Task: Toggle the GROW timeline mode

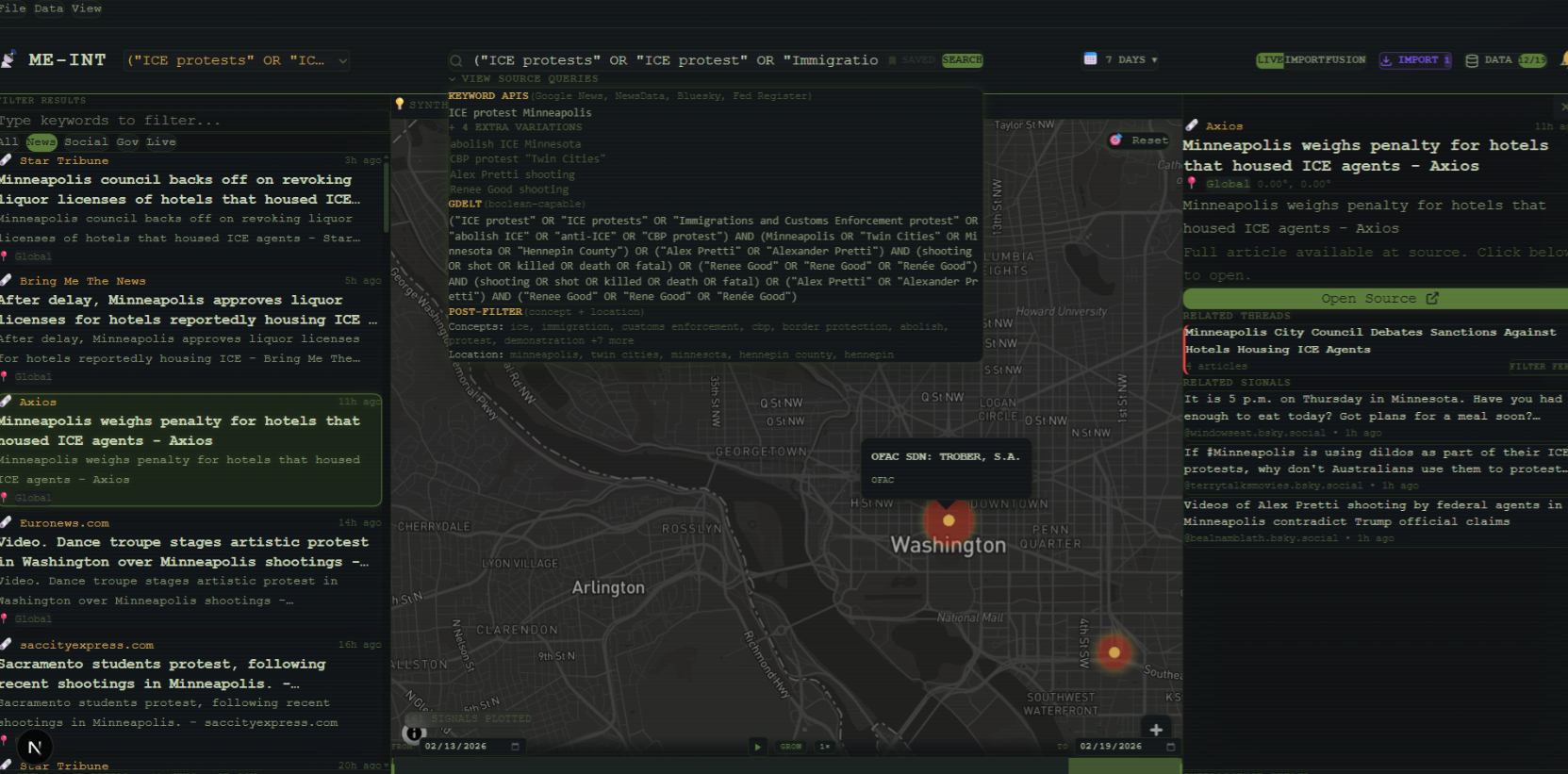Action: pyautogui.click(x=790, y=747)
